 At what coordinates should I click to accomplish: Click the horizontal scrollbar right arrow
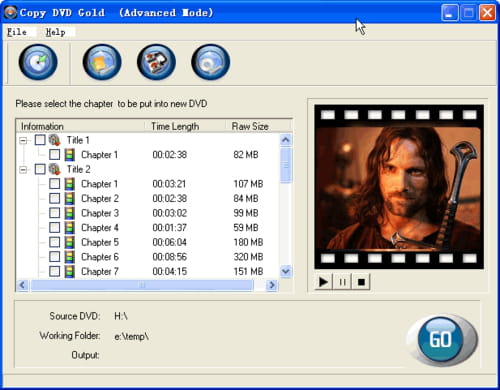(x=272, y=285)
